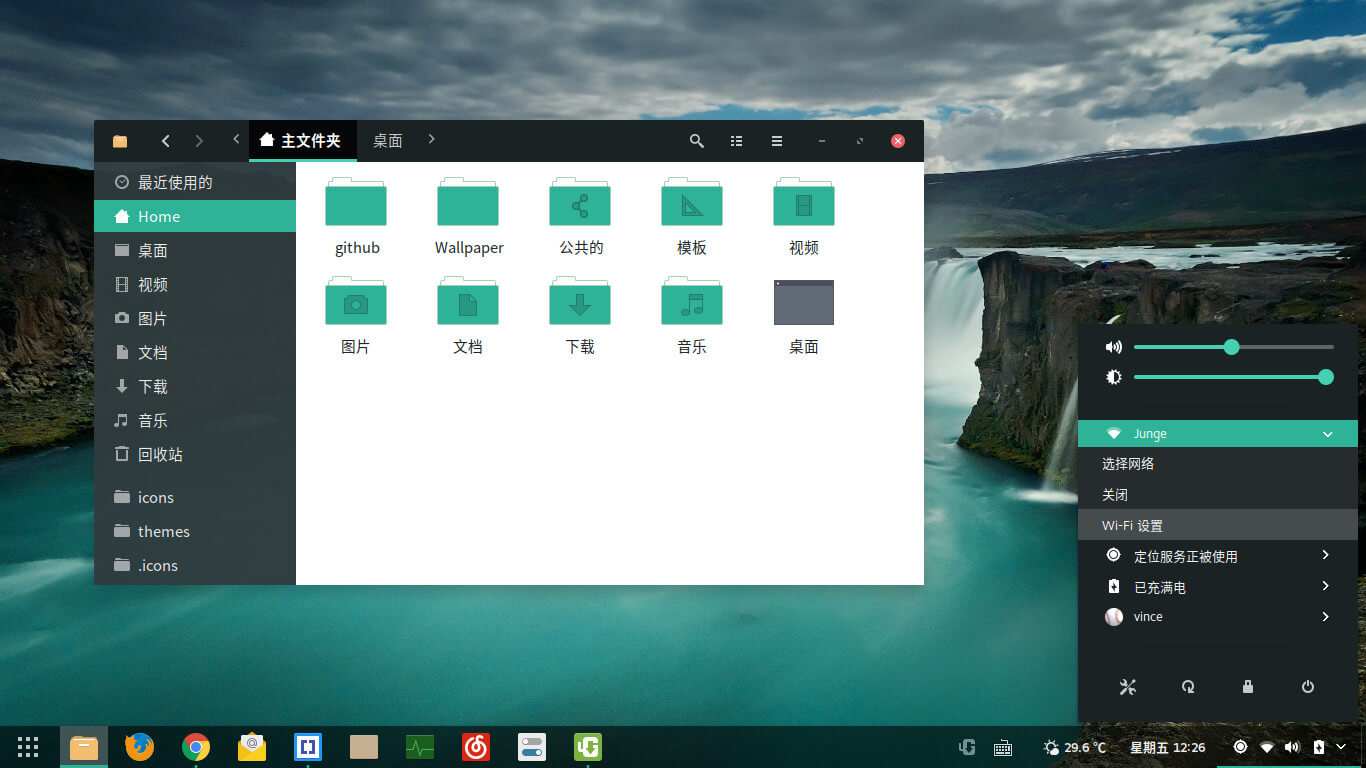Switch to list view using the grid icon
The height and width of the screenshot is (768, 1366).
tap(736, 141)
